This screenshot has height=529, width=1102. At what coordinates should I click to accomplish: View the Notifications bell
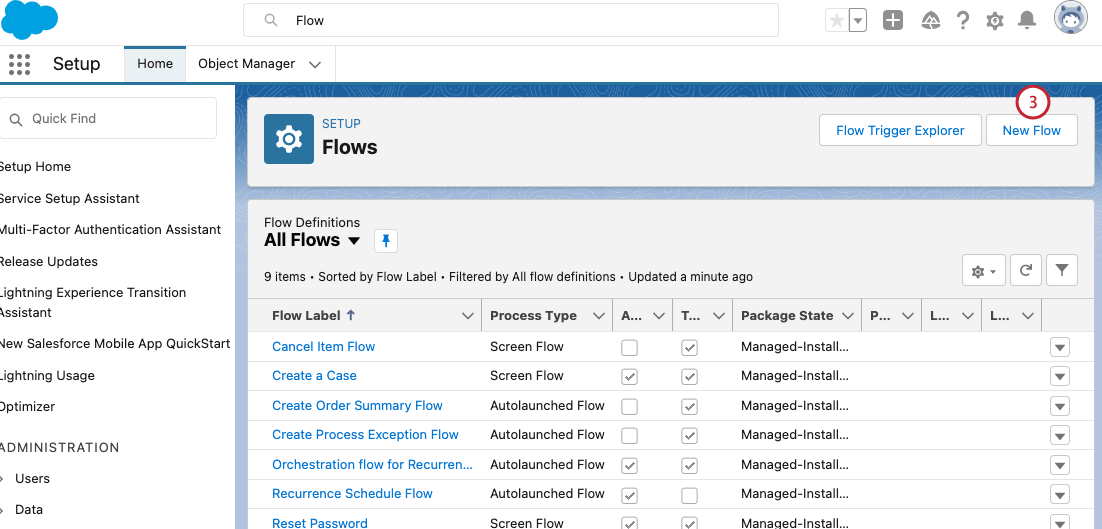point(1026,20)
